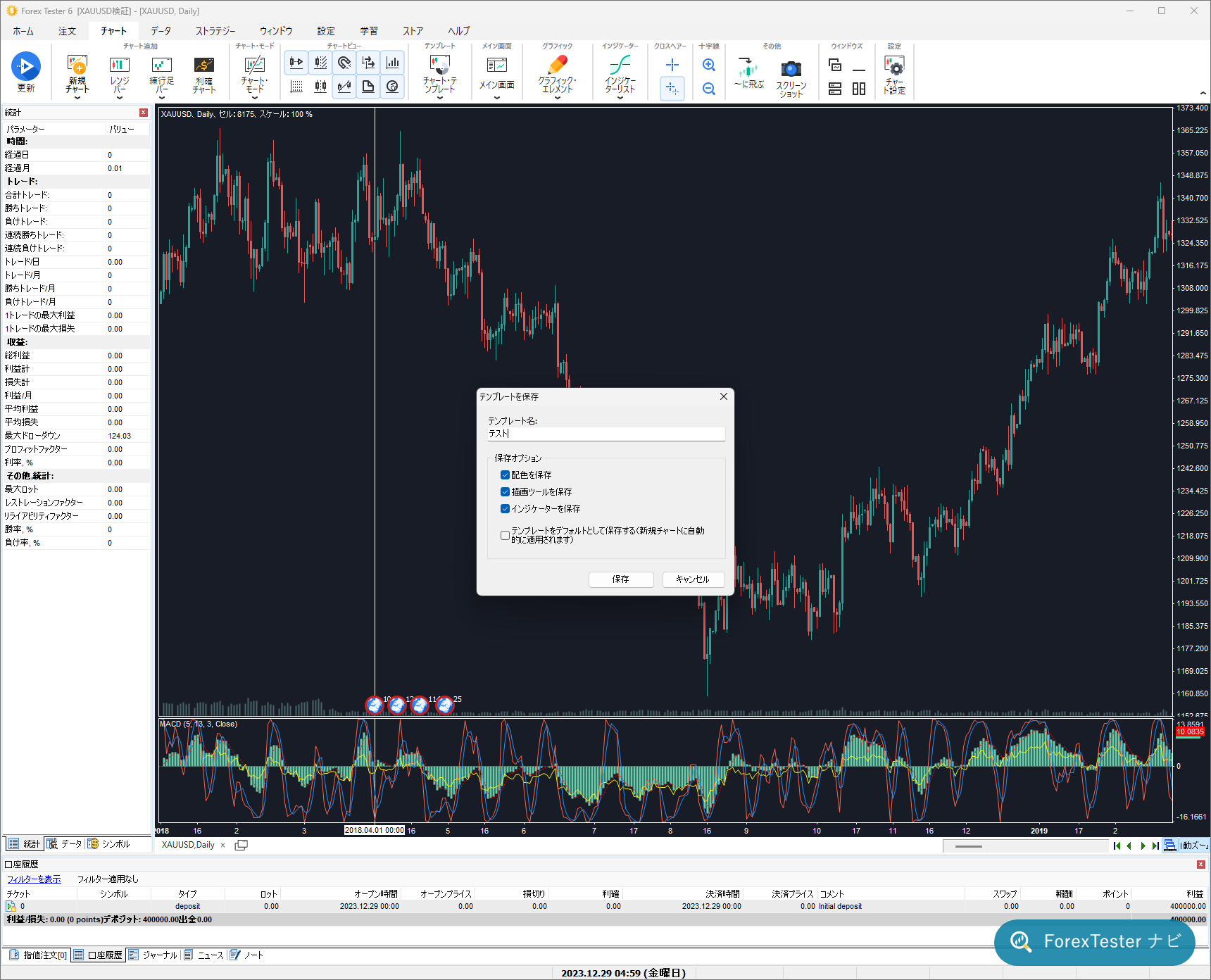Open the ホーム ribbon tab
Screen dimensions: 1211x980
[23, 31]
